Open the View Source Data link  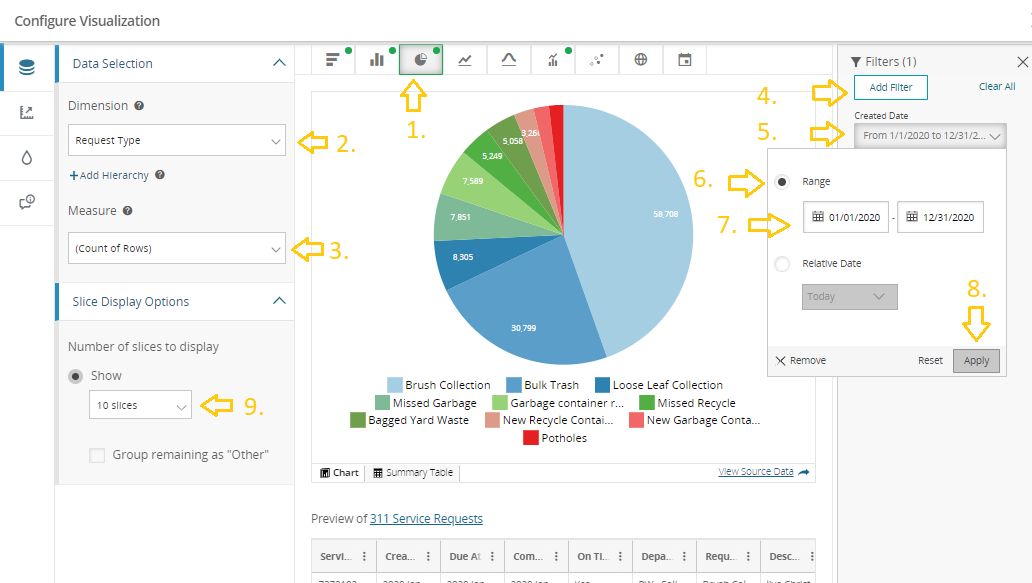point(756,472)
